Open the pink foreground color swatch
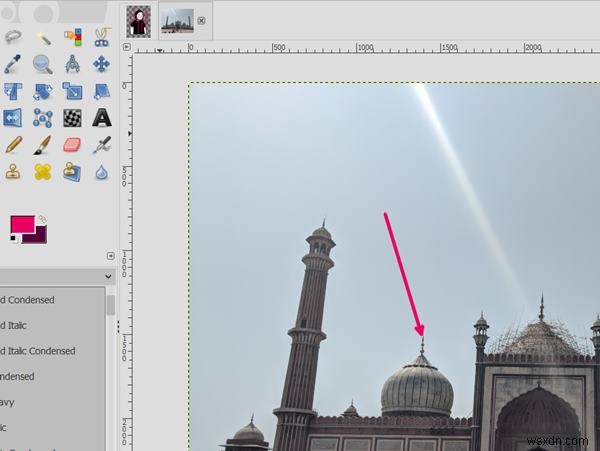This screenshot has width=600, height=451. pyautogui.click(x=23, y=225)
